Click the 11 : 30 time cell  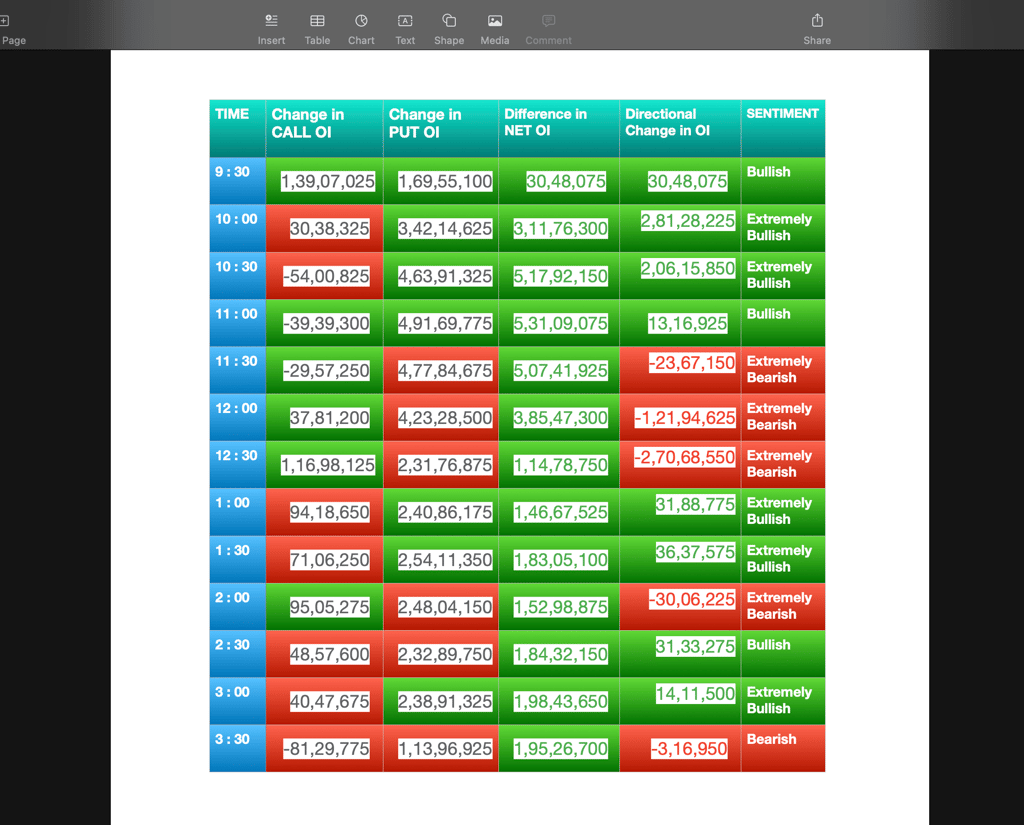(238, 370)
